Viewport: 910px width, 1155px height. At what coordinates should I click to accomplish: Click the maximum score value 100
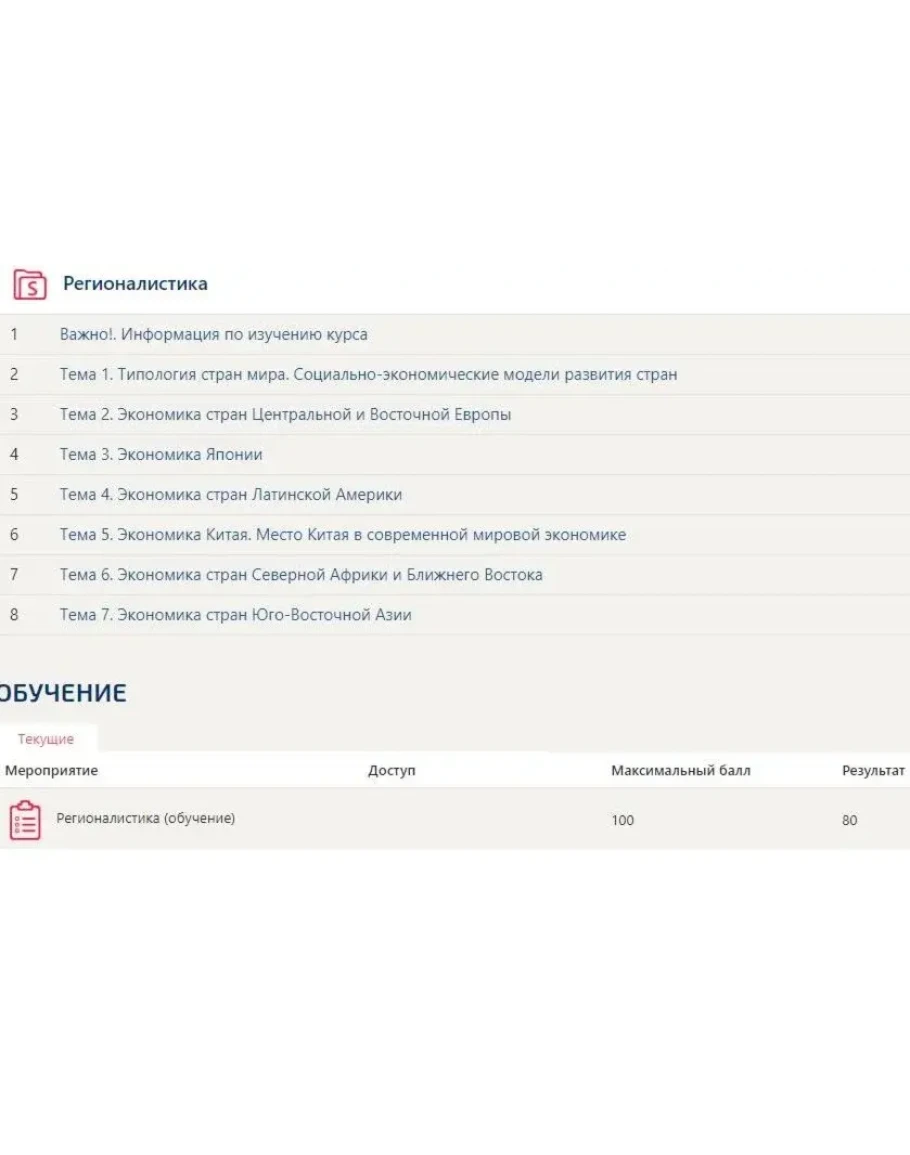(x=622, y=821)
